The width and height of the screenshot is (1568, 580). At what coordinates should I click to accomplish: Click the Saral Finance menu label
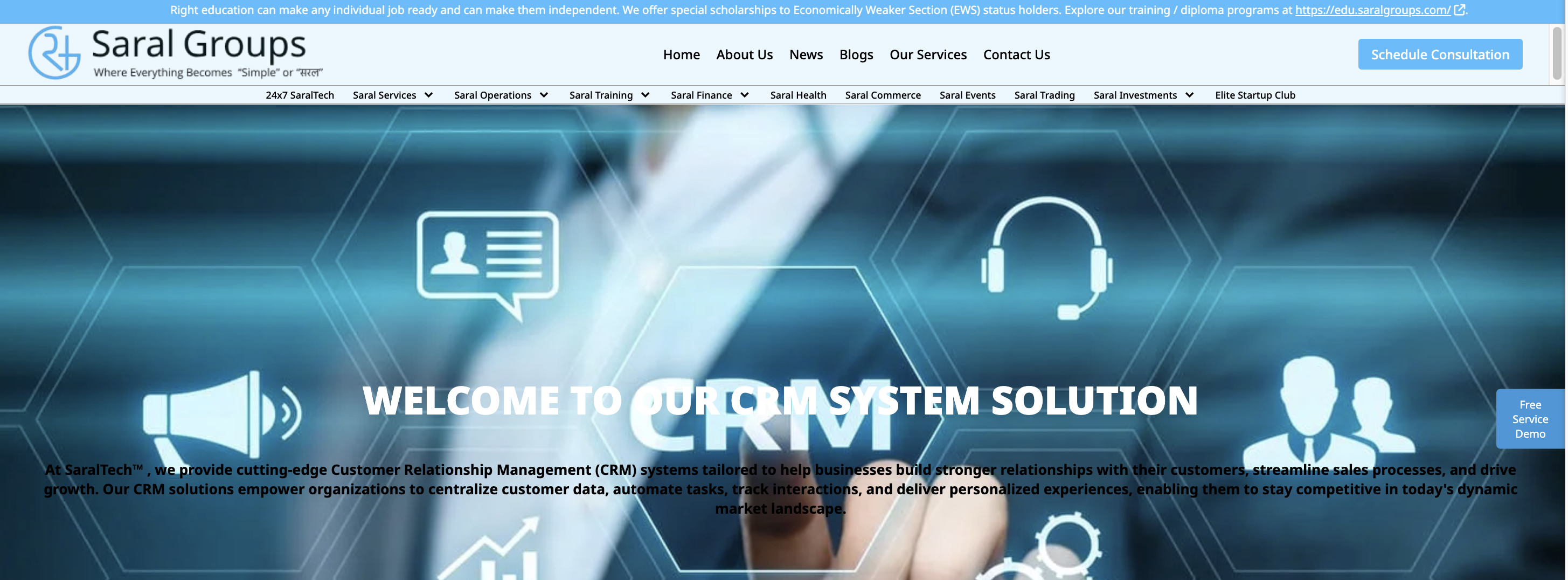701,95
